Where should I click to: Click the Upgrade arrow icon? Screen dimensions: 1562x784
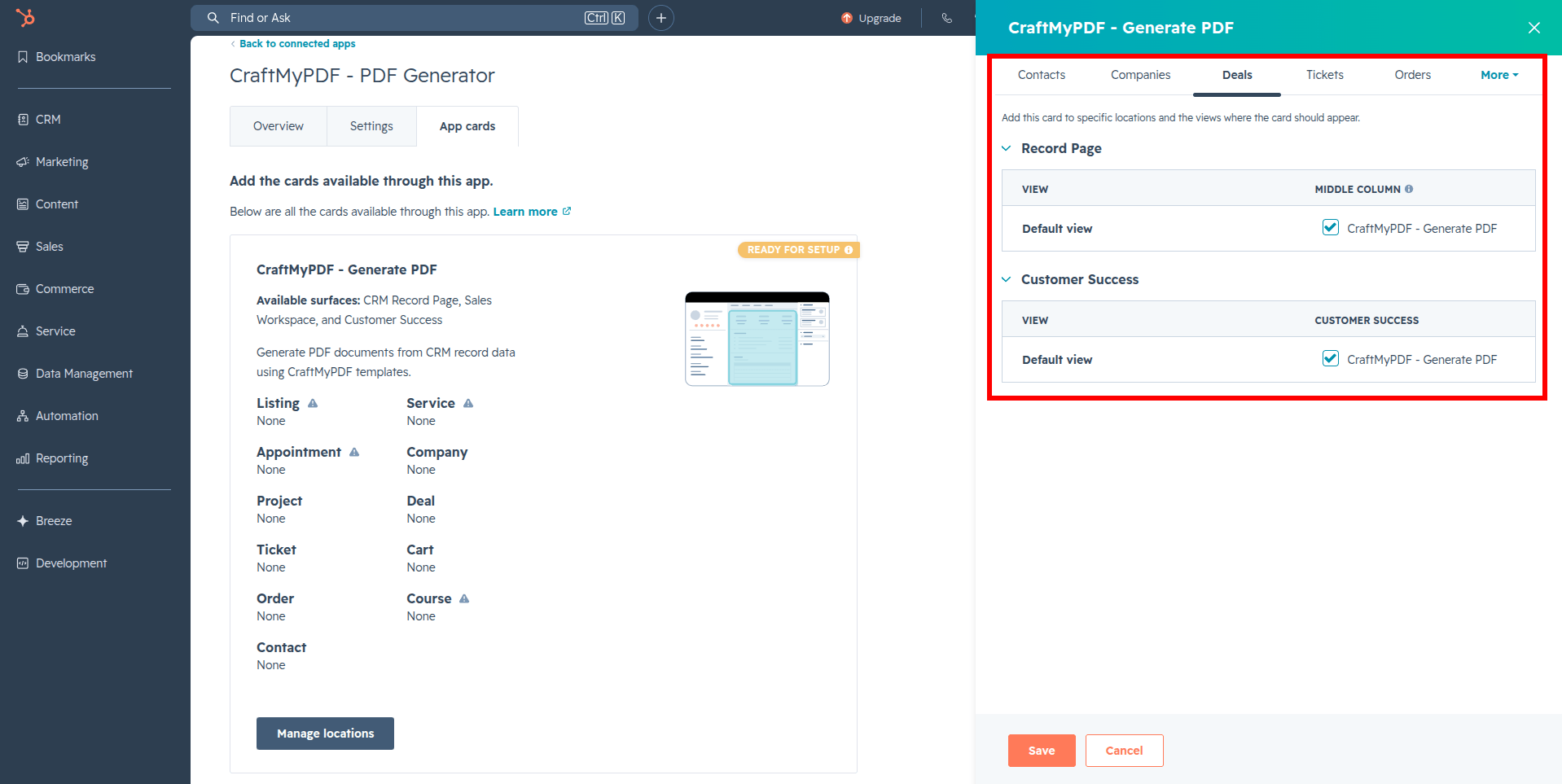click(847, 18)
